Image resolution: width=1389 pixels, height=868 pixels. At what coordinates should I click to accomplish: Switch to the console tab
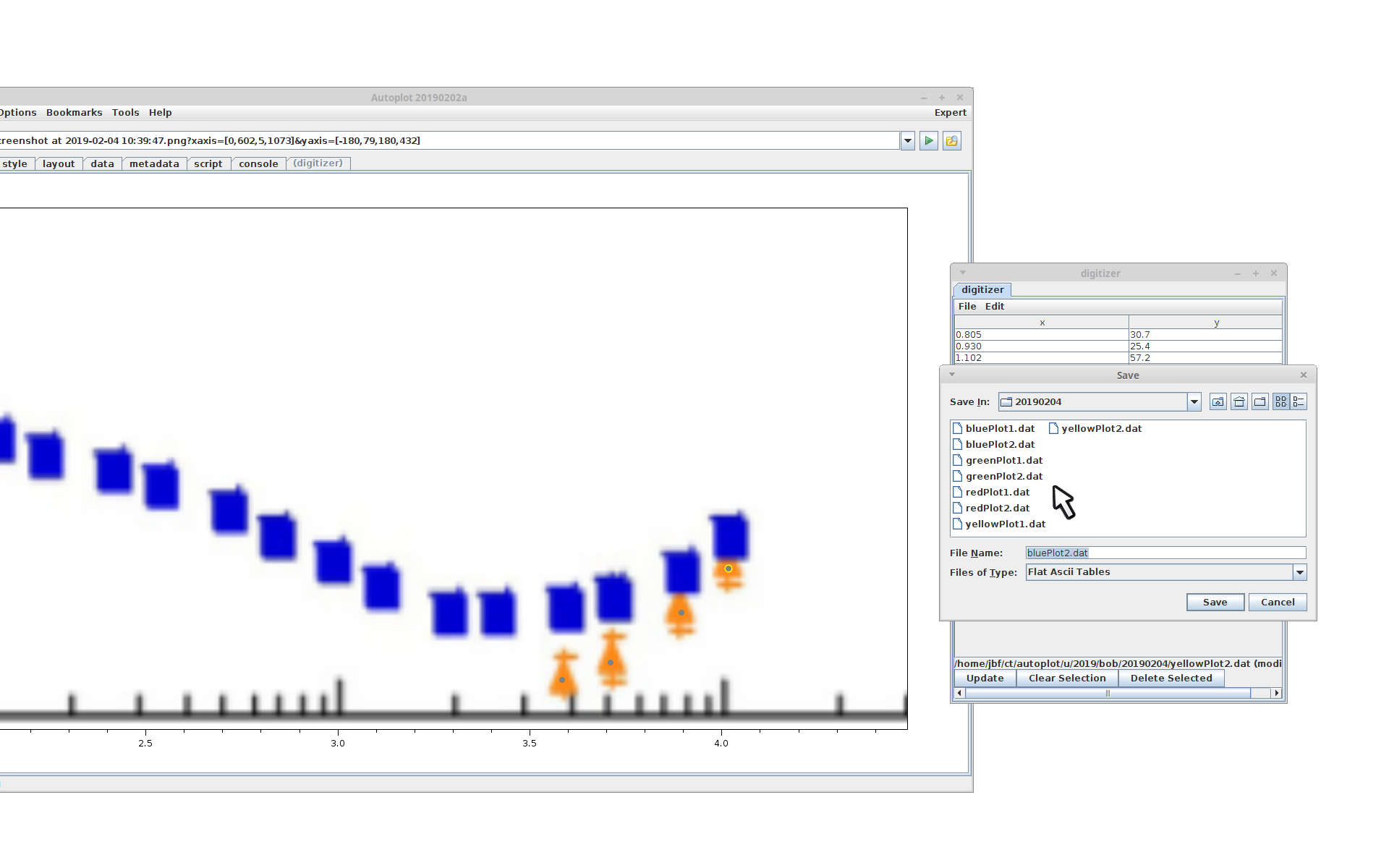(x=258, y=164)
